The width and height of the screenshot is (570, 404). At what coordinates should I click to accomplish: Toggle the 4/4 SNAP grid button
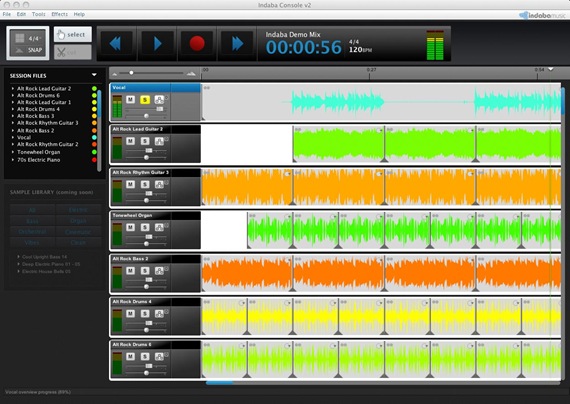[x=28, y=43]
